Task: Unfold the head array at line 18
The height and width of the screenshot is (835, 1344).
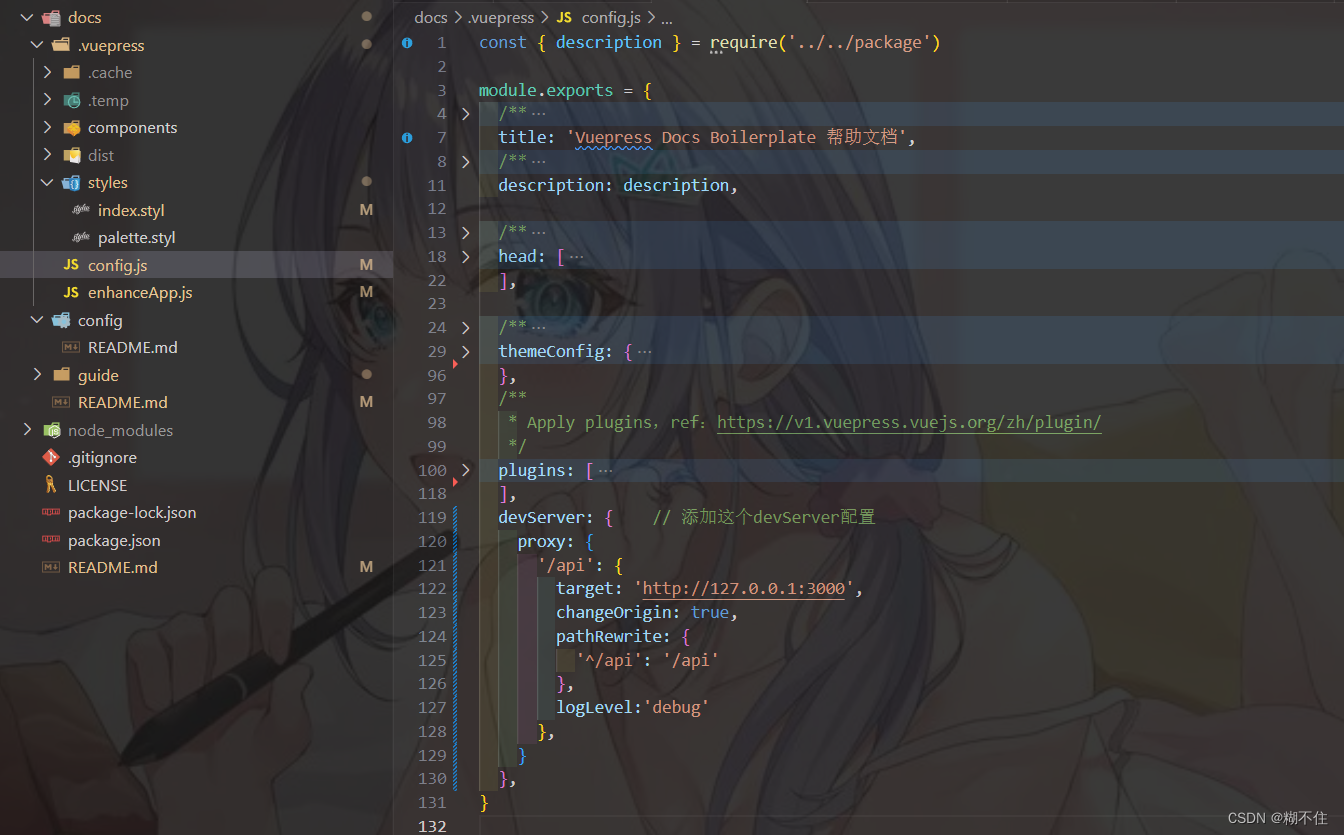Action: coord(465,256)
